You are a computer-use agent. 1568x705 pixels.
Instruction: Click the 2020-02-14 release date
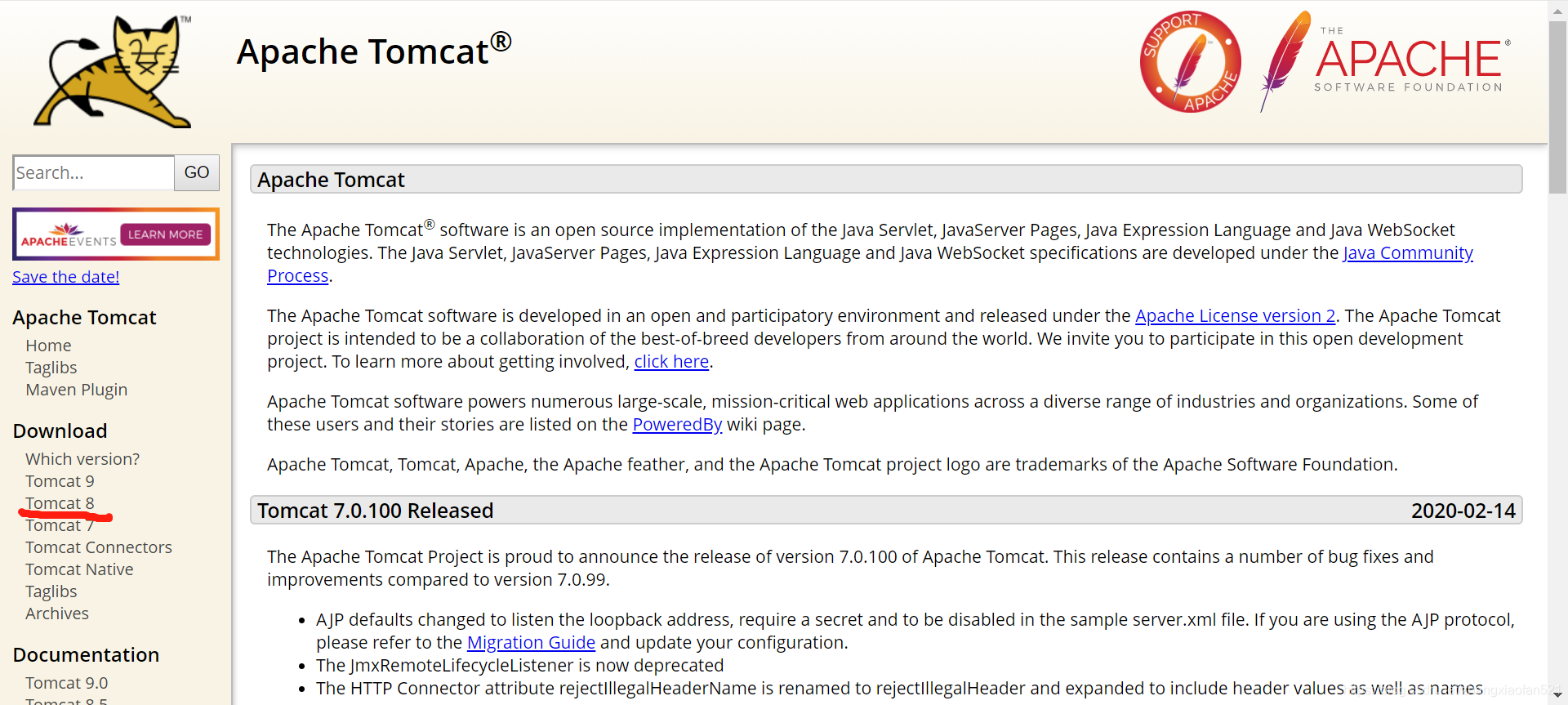click(1463, 511)
